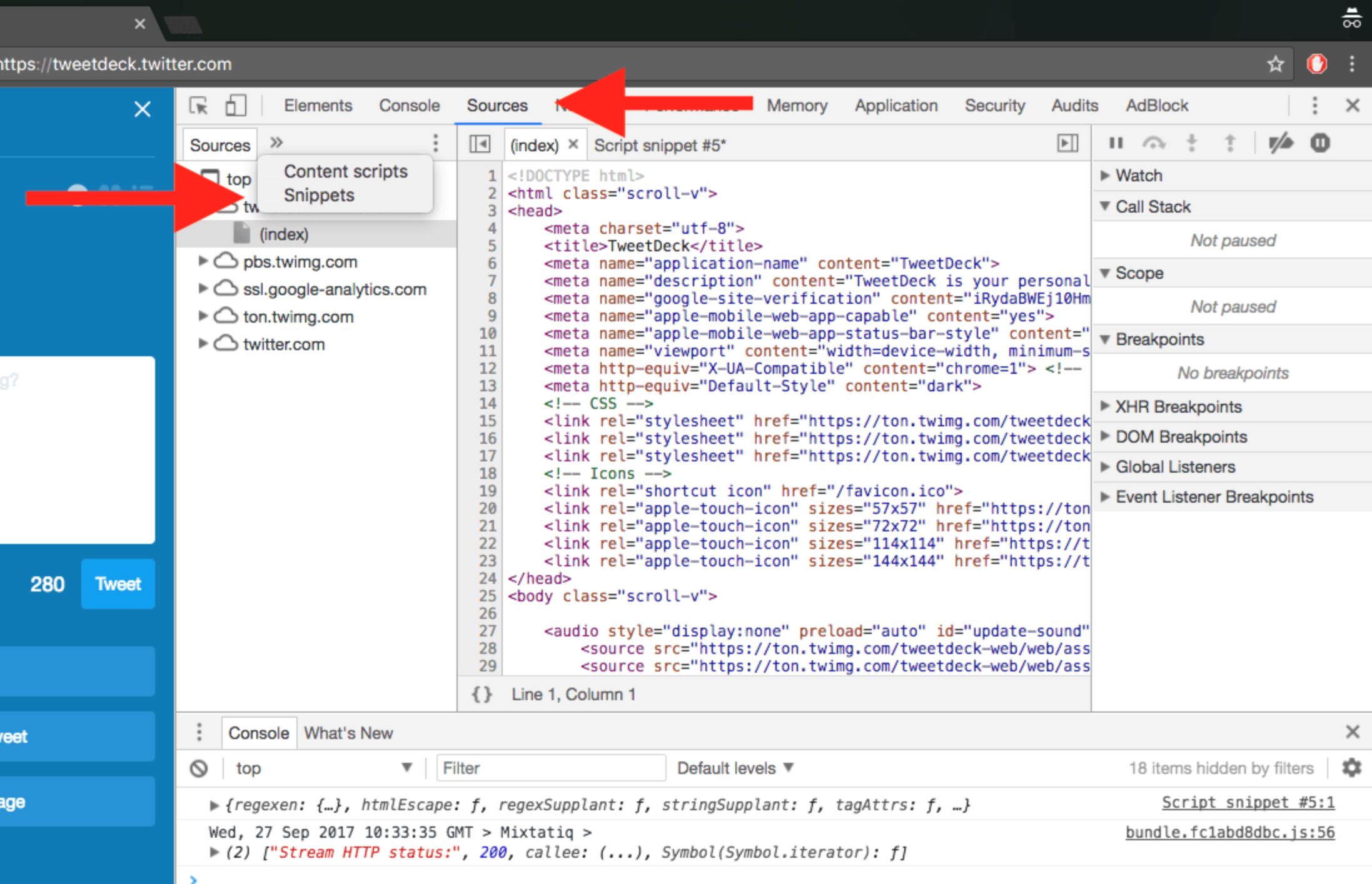1372x884 pixels.
Task: Hide the navigator pane icon
Action: coord(480,144)
